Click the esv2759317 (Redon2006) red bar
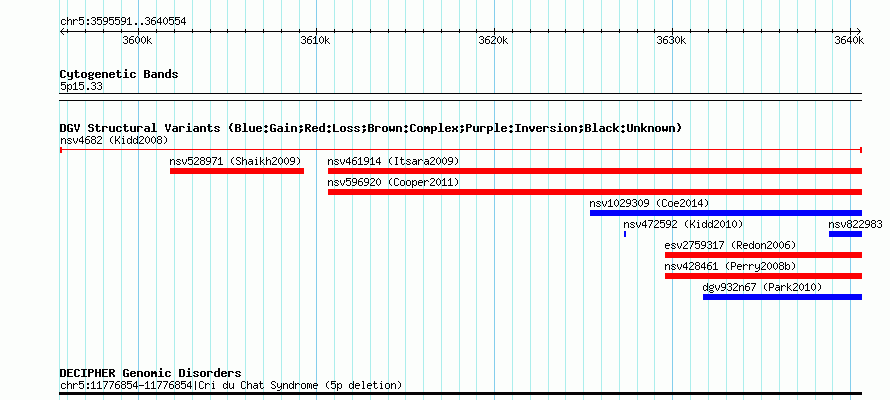890x400 pixels. point(763,255)
